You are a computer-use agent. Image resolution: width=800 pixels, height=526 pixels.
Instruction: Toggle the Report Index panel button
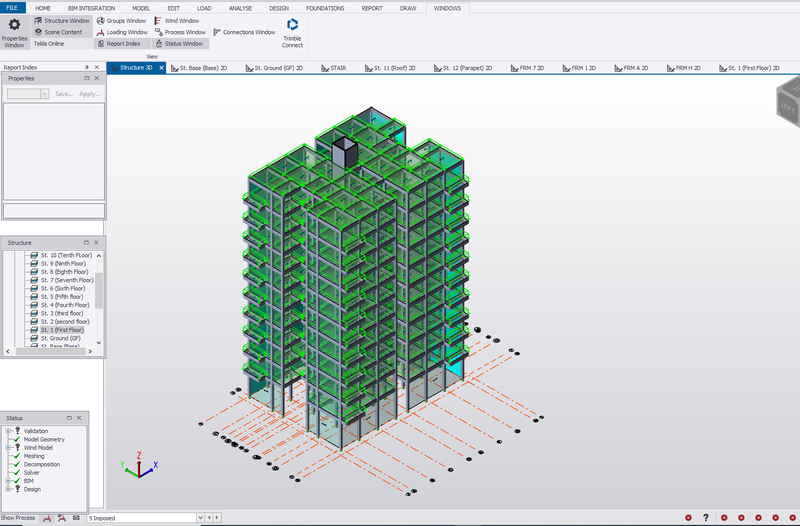(x=120, y=44)
